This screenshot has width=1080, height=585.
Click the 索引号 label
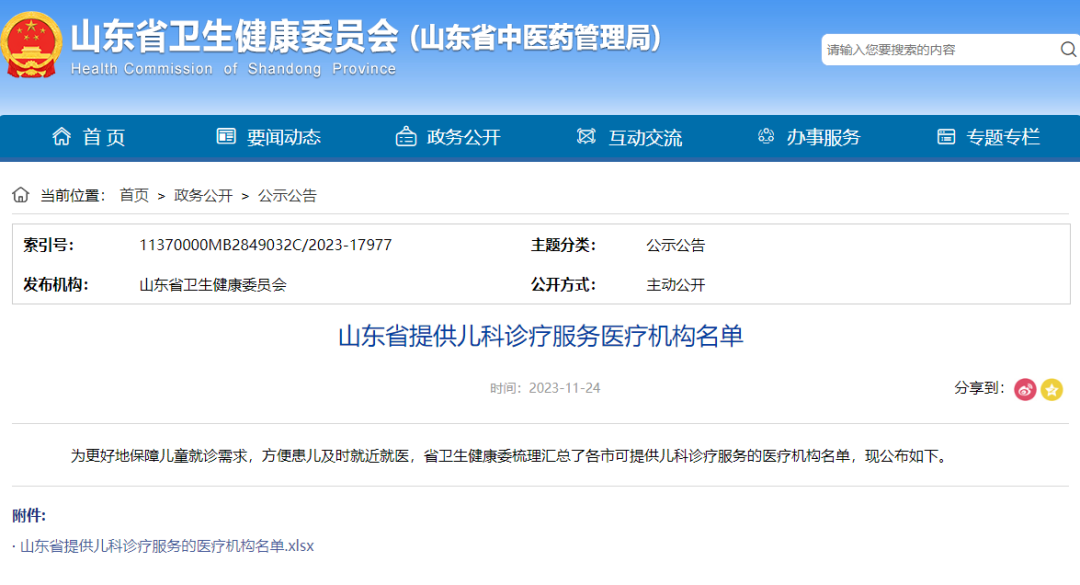point(48,245)
